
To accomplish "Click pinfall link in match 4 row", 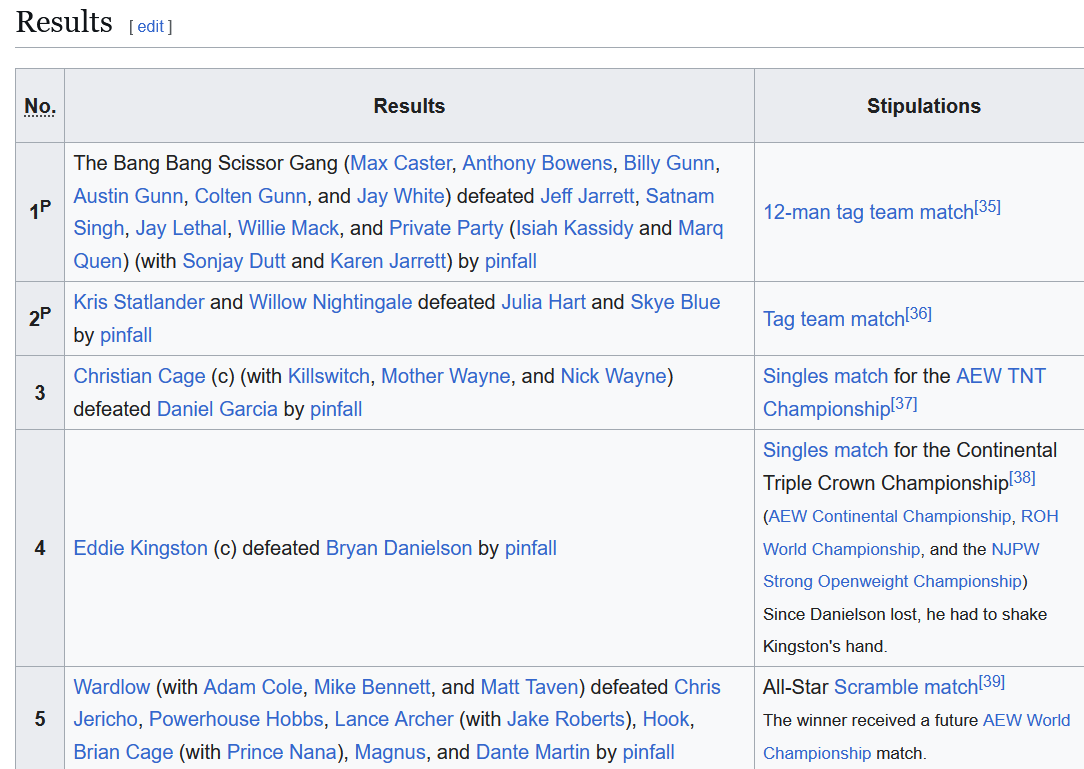I will [531, 548].
